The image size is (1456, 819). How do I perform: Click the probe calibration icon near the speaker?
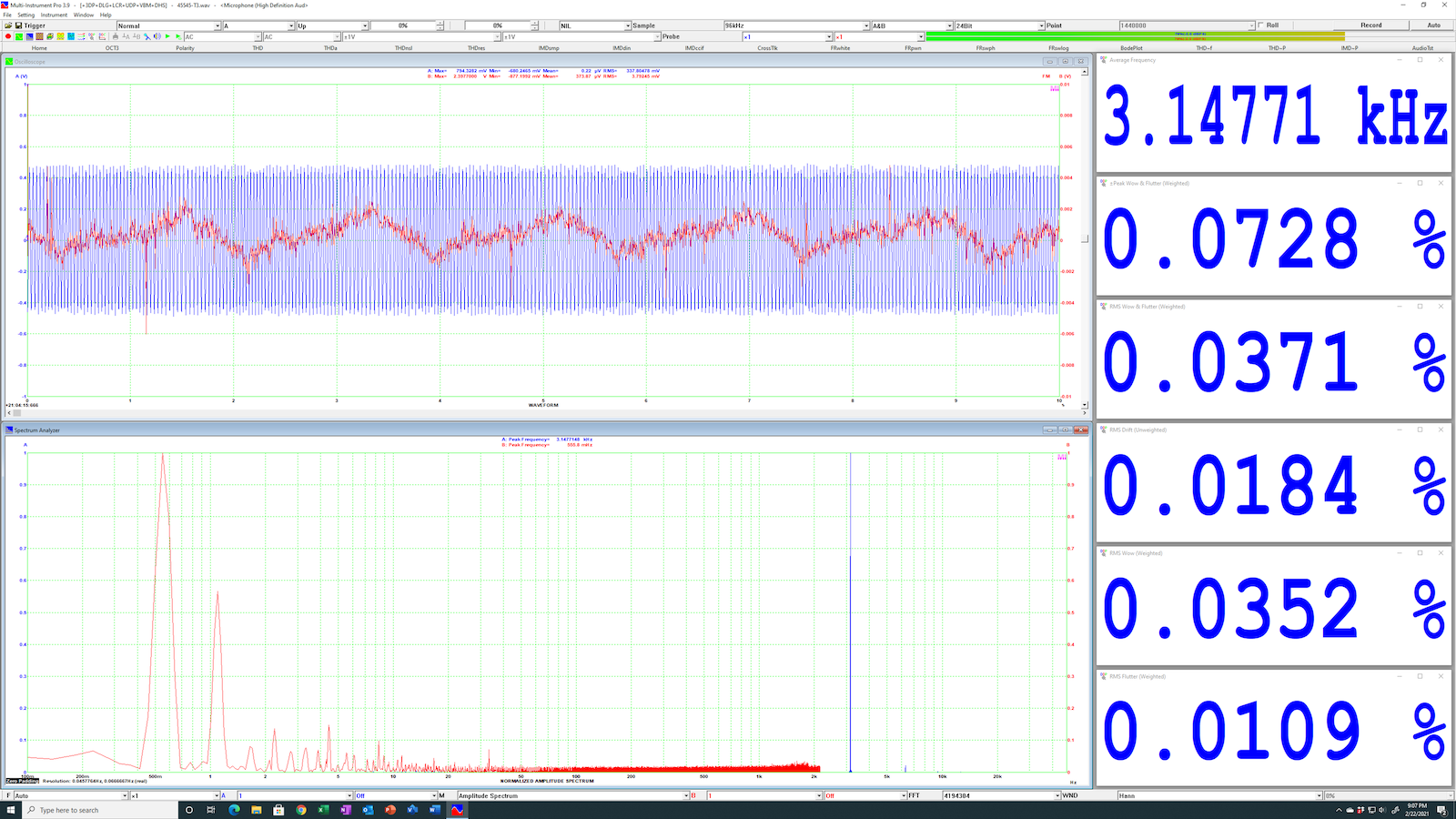coord(147,36)
